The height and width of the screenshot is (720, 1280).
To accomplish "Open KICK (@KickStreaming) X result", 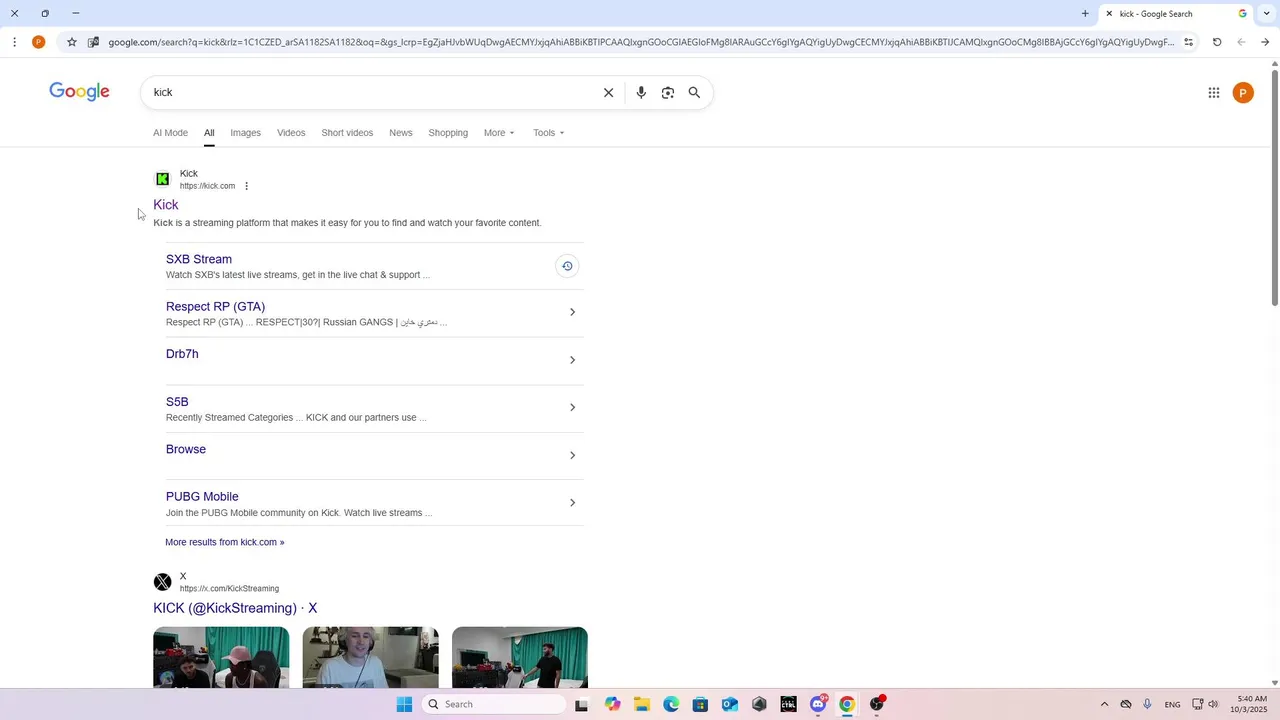I will pos(235,608).
